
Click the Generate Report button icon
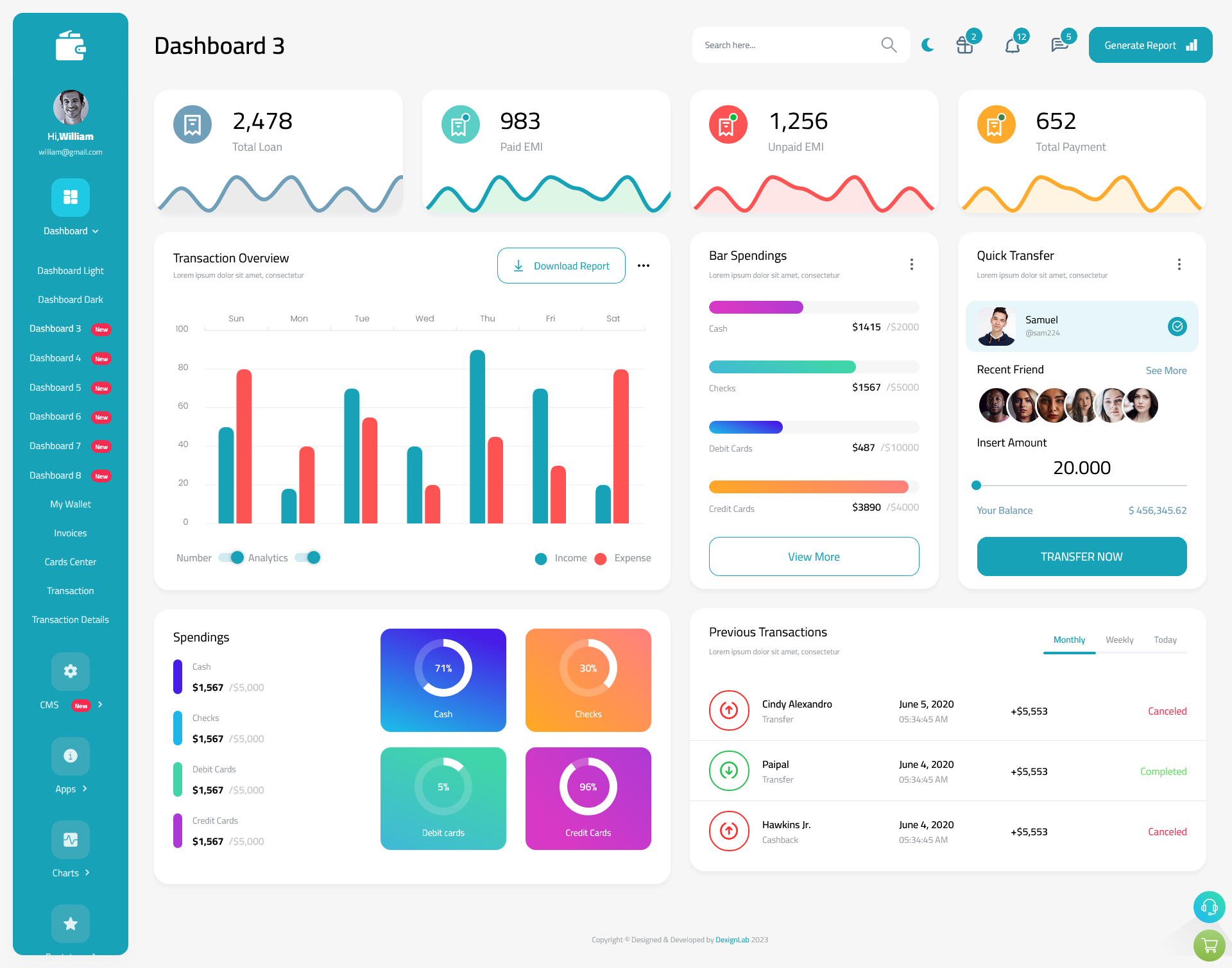point(1191,44)
